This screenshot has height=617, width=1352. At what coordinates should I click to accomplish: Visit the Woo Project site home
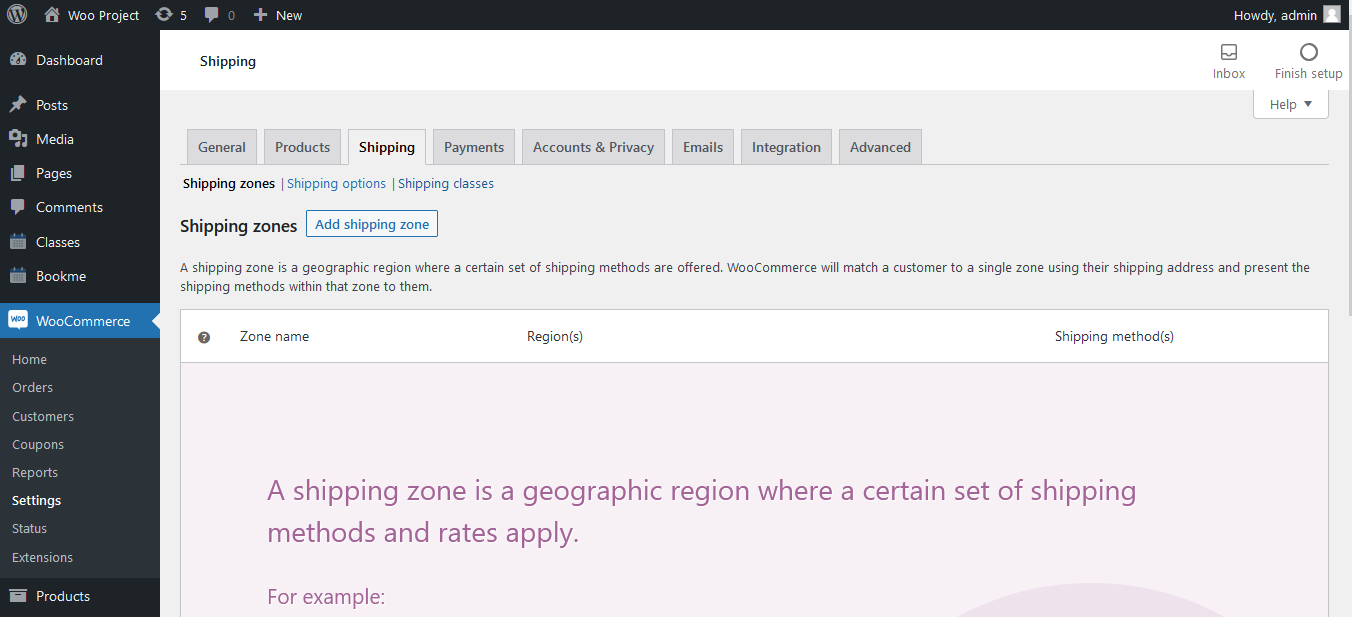(x=92, y=15)
